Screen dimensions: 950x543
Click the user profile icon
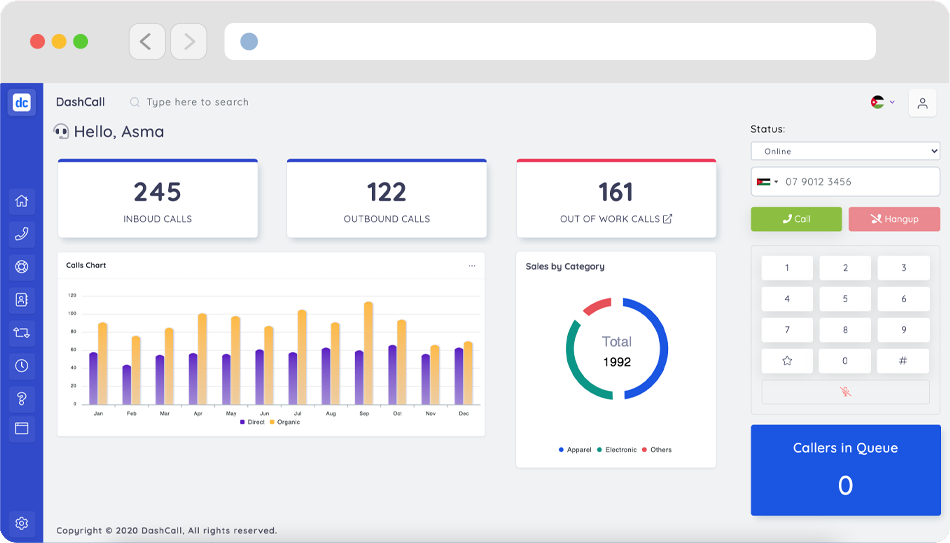922,103
